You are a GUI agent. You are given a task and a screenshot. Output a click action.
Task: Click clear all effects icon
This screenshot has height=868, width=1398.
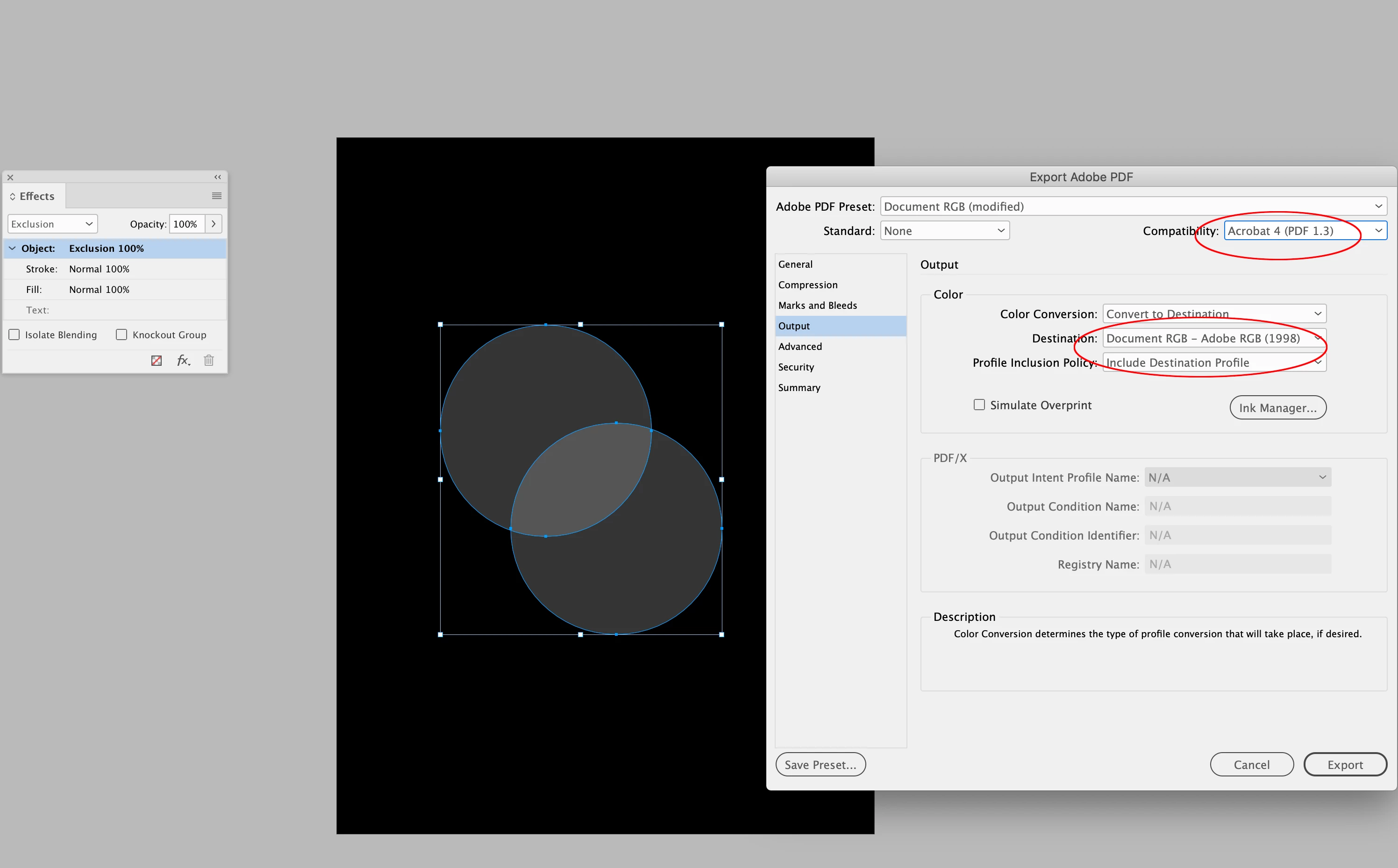click(x=156, y=361)
